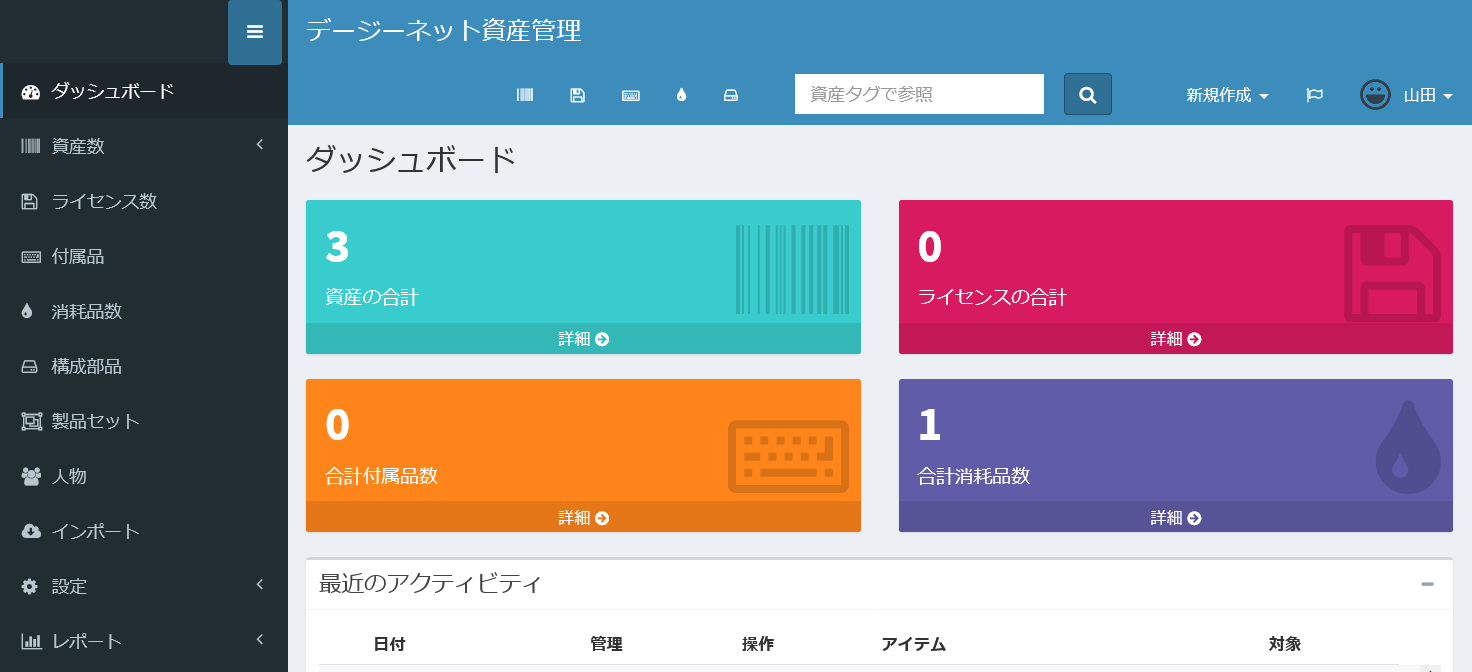The width and height of the screenshot is (1472, 672).
Task: Select ライセンス数 in the sidebar
Action: click(104, 201)
